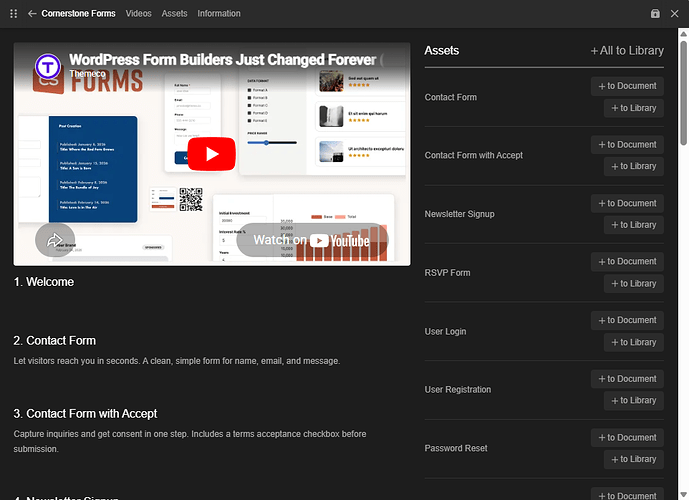Add Newsletter Signup to Document
Image resolution: width=689 pixels, height=500 pixels.
pos(627,203)
